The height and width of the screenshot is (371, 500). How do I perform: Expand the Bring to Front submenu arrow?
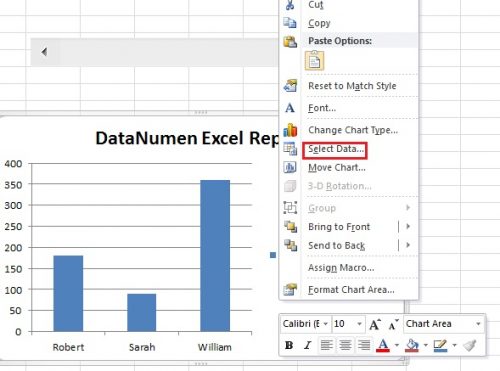click(x=408, y=227)
